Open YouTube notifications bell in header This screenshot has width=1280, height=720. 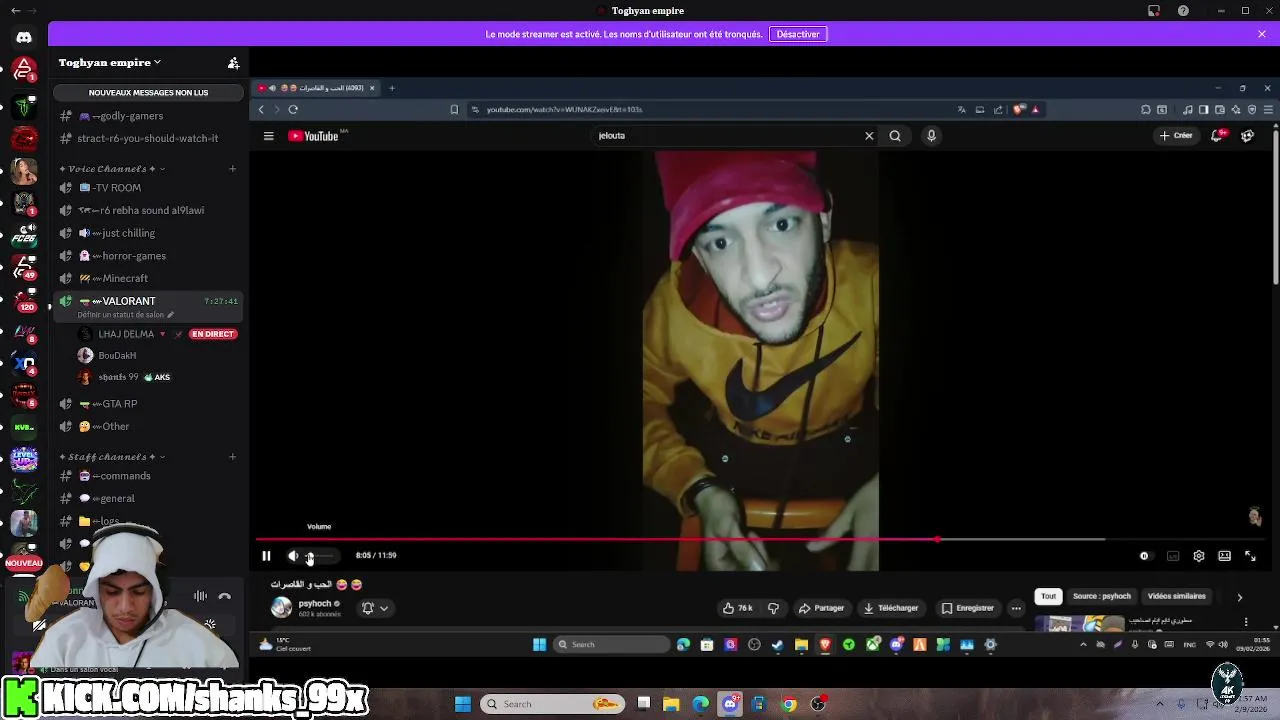coord(1217,136)
